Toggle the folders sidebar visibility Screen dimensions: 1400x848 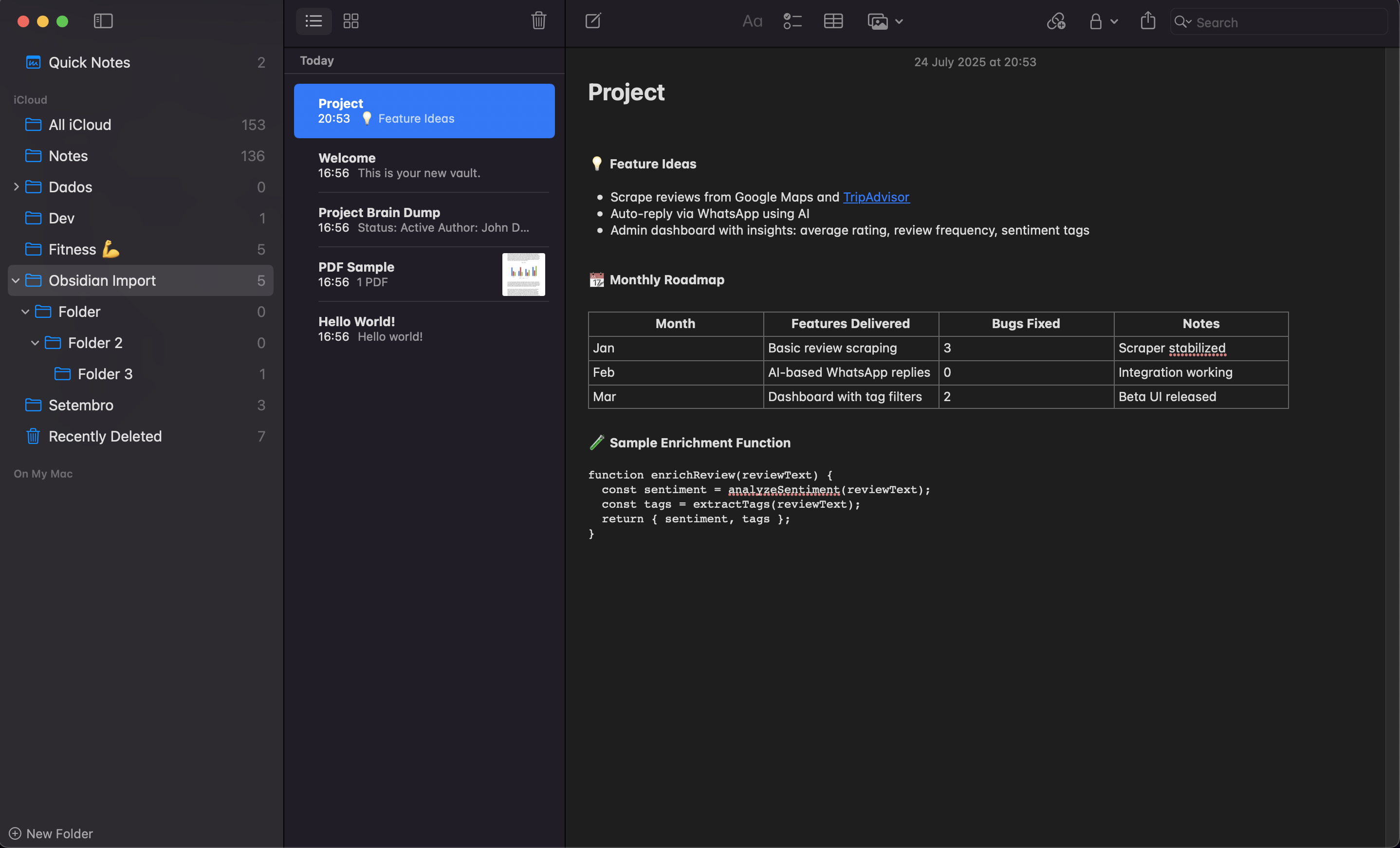103,21
